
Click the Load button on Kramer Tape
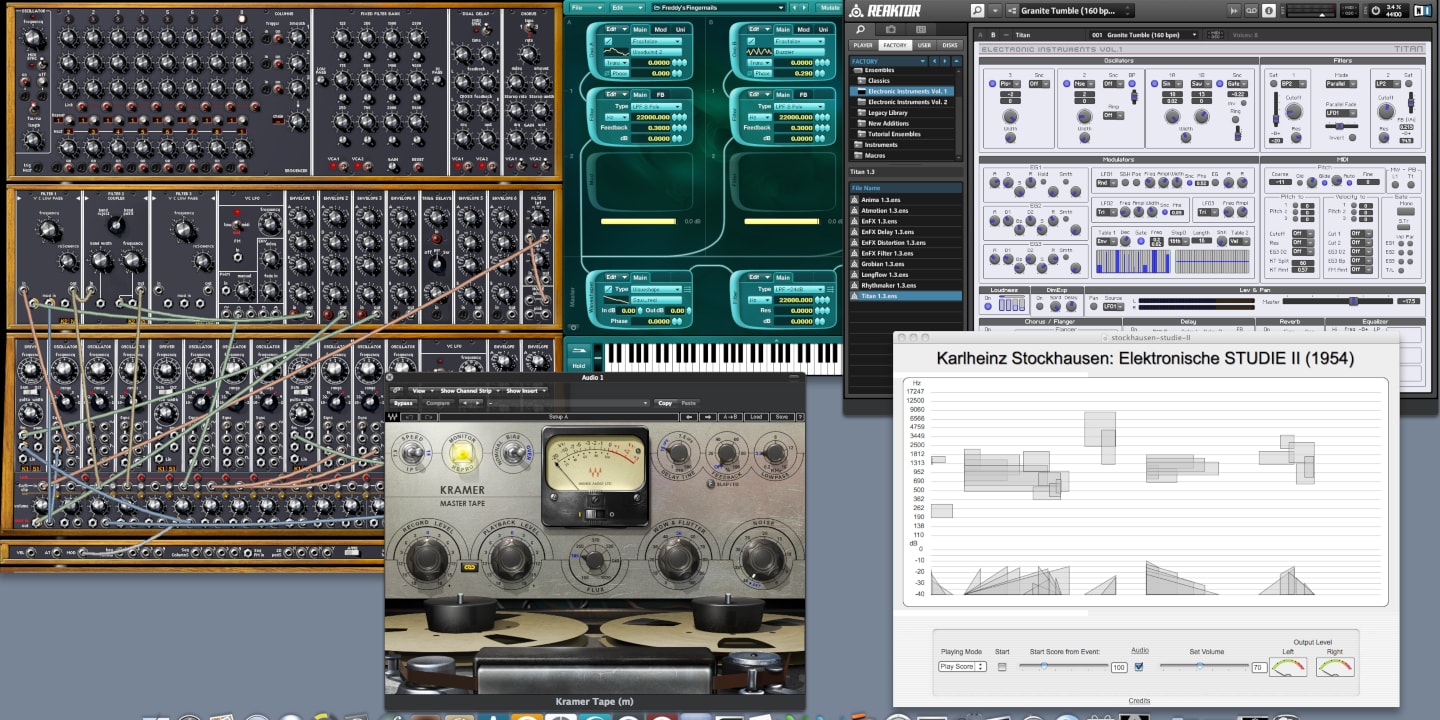[x=756, y=417]
